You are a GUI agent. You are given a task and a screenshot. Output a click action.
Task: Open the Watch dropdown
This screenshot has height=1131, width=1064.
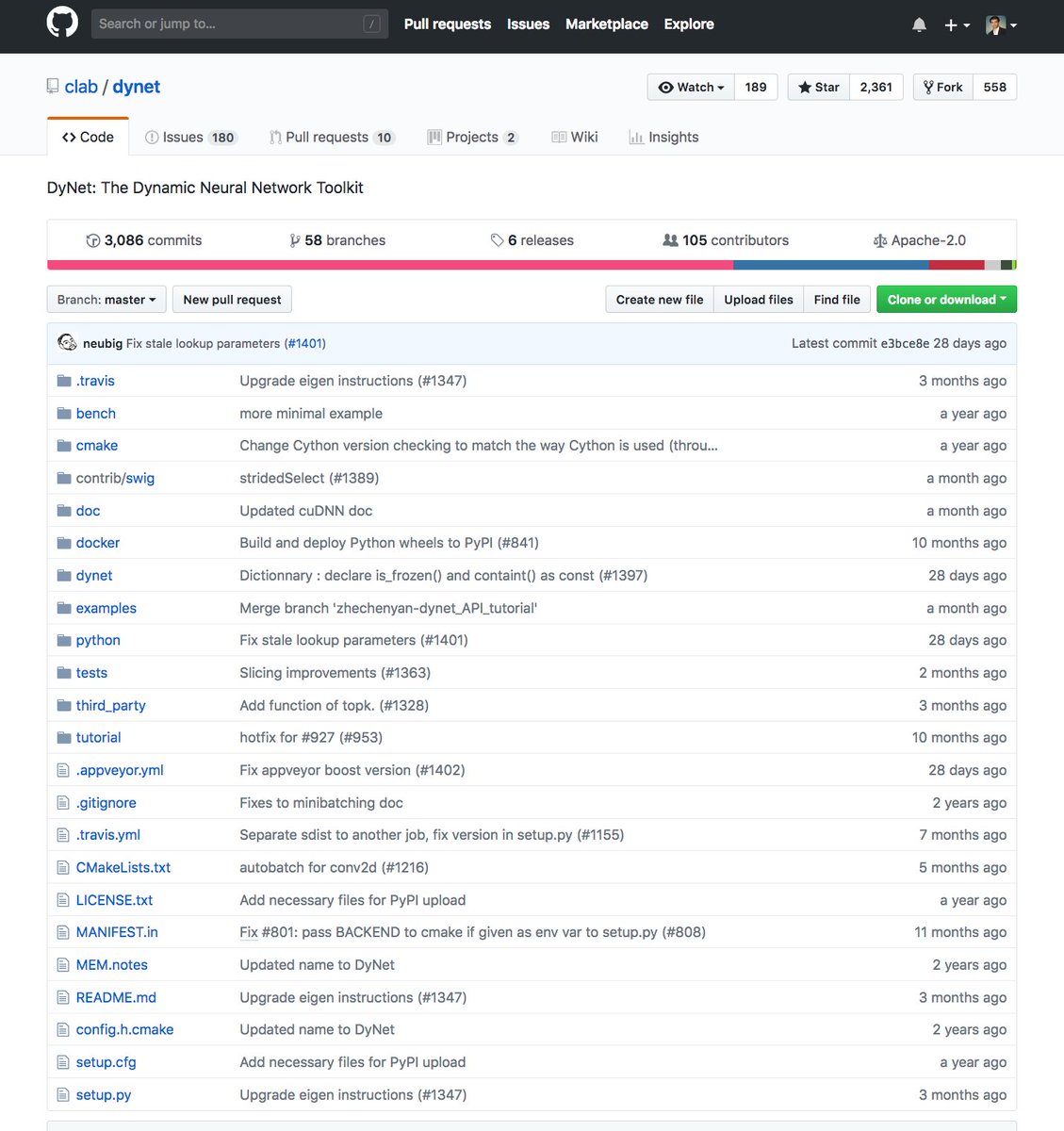691,87
